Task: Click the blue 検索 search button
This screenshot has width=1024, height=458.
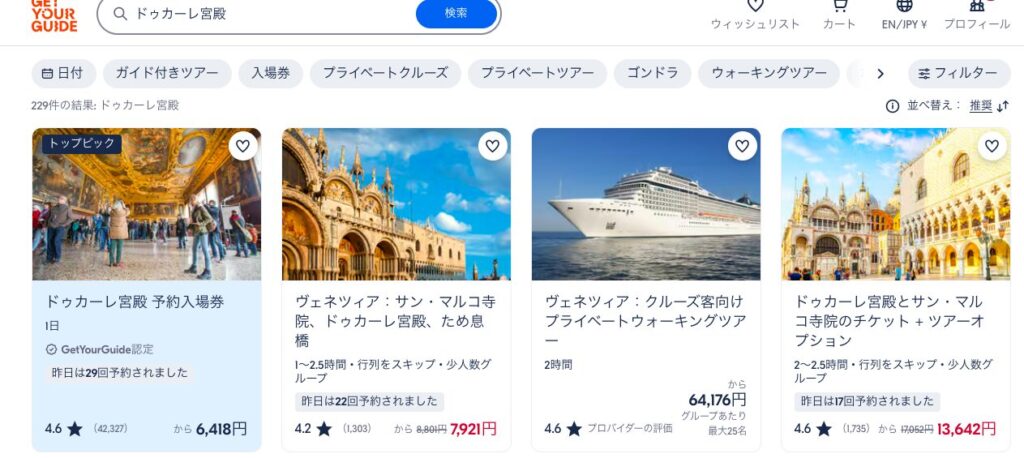Action: pos(456,14)
